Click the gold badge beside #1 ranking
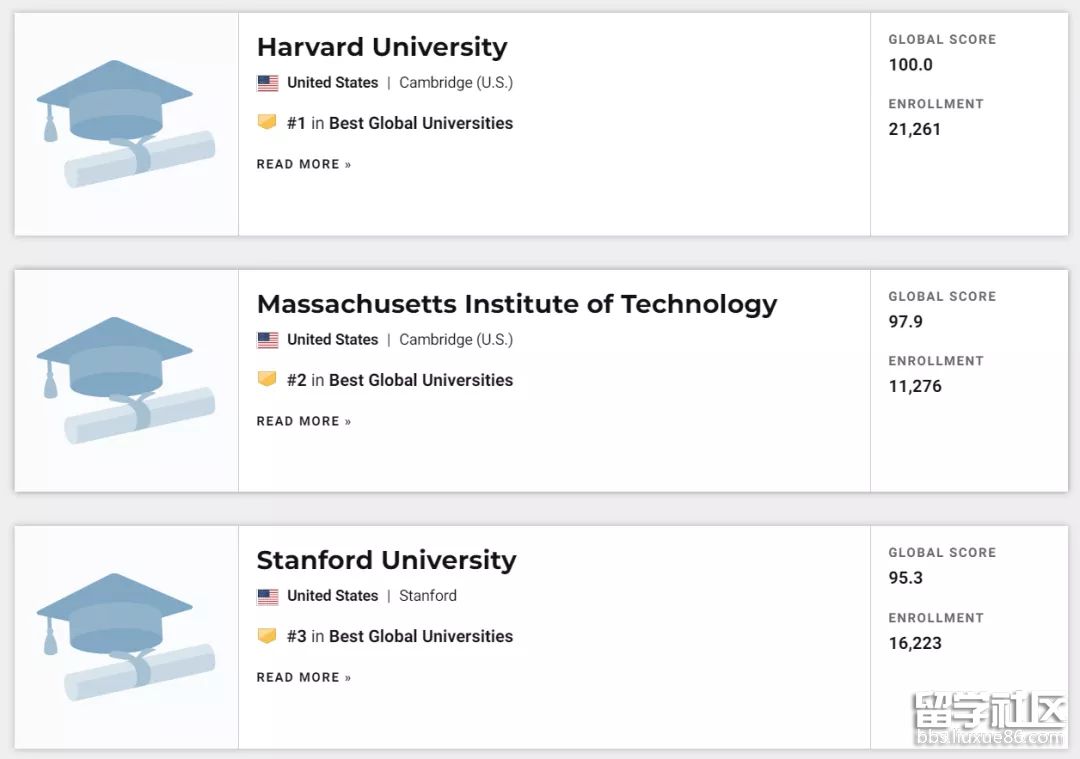The image size is (1080, 759). coord(267,123)
